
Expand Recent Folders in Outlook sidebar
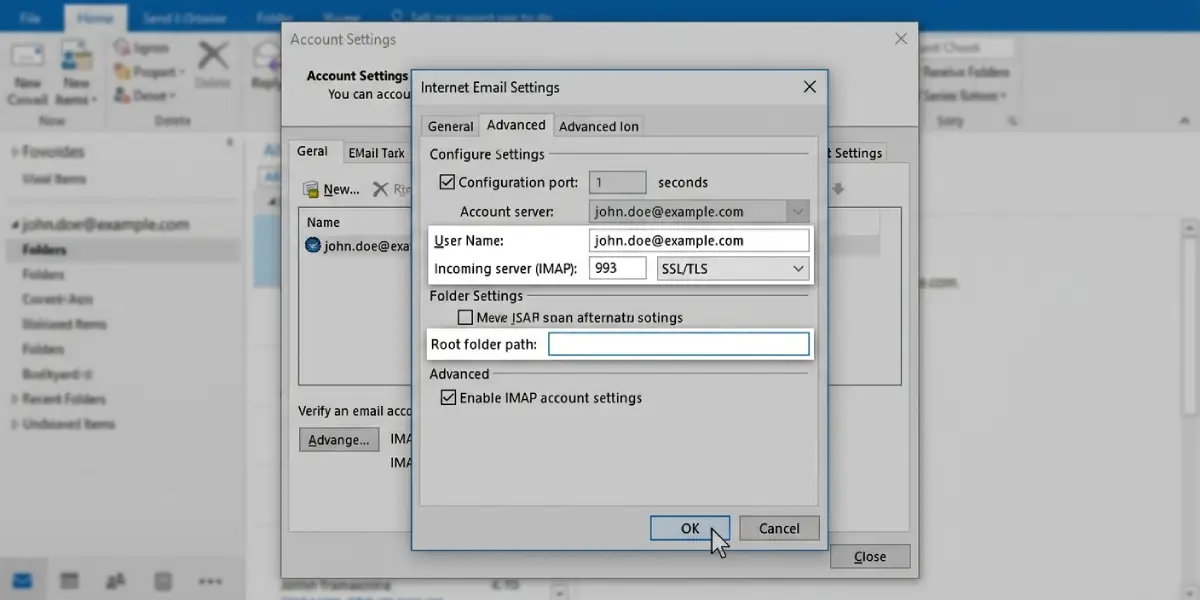coord(13,399)
